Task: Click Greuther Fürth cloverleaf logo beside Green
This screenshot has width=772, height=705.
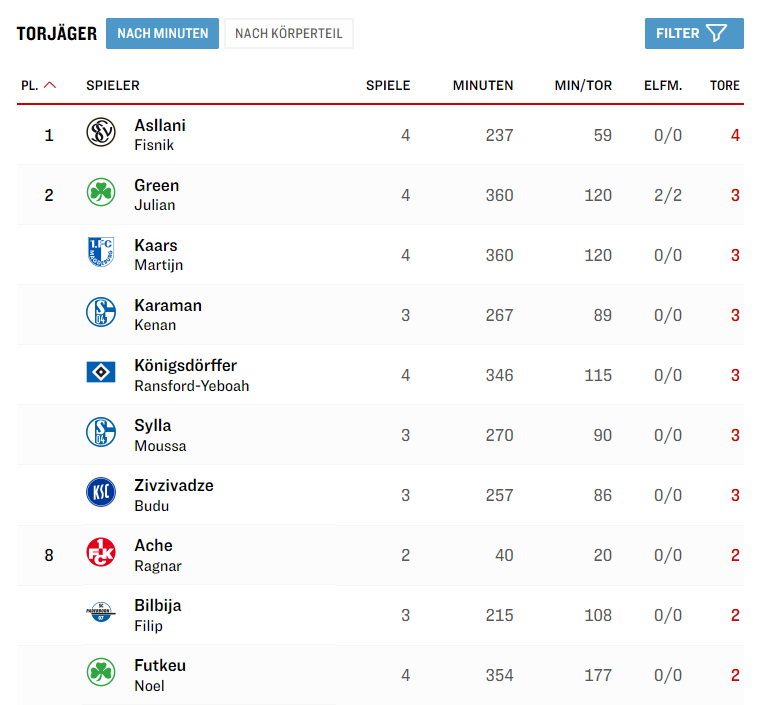Action: (101, 193)
